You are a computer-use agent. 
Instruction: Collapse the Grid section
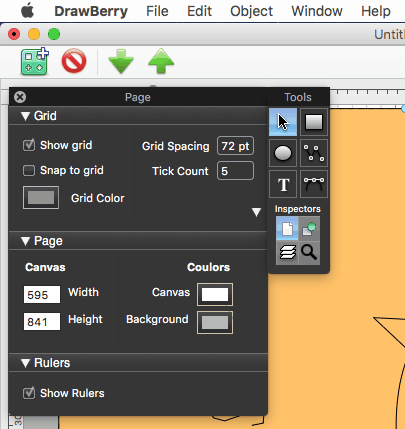point(25,116)
